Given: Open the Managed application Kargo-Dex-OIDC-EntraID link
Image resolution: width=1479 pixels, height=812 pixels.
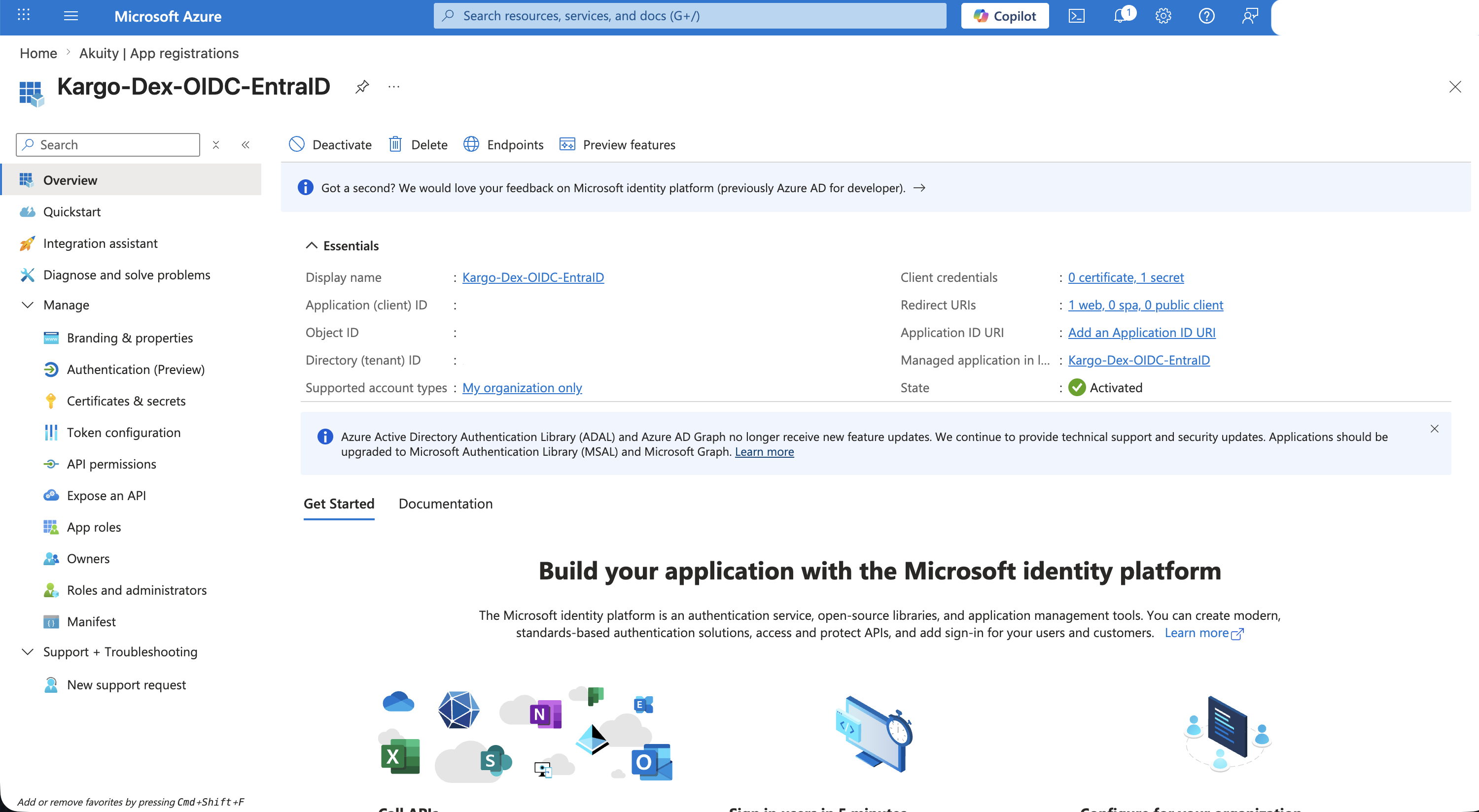Looking at the screenshot, I should [x=1138, y=360].
